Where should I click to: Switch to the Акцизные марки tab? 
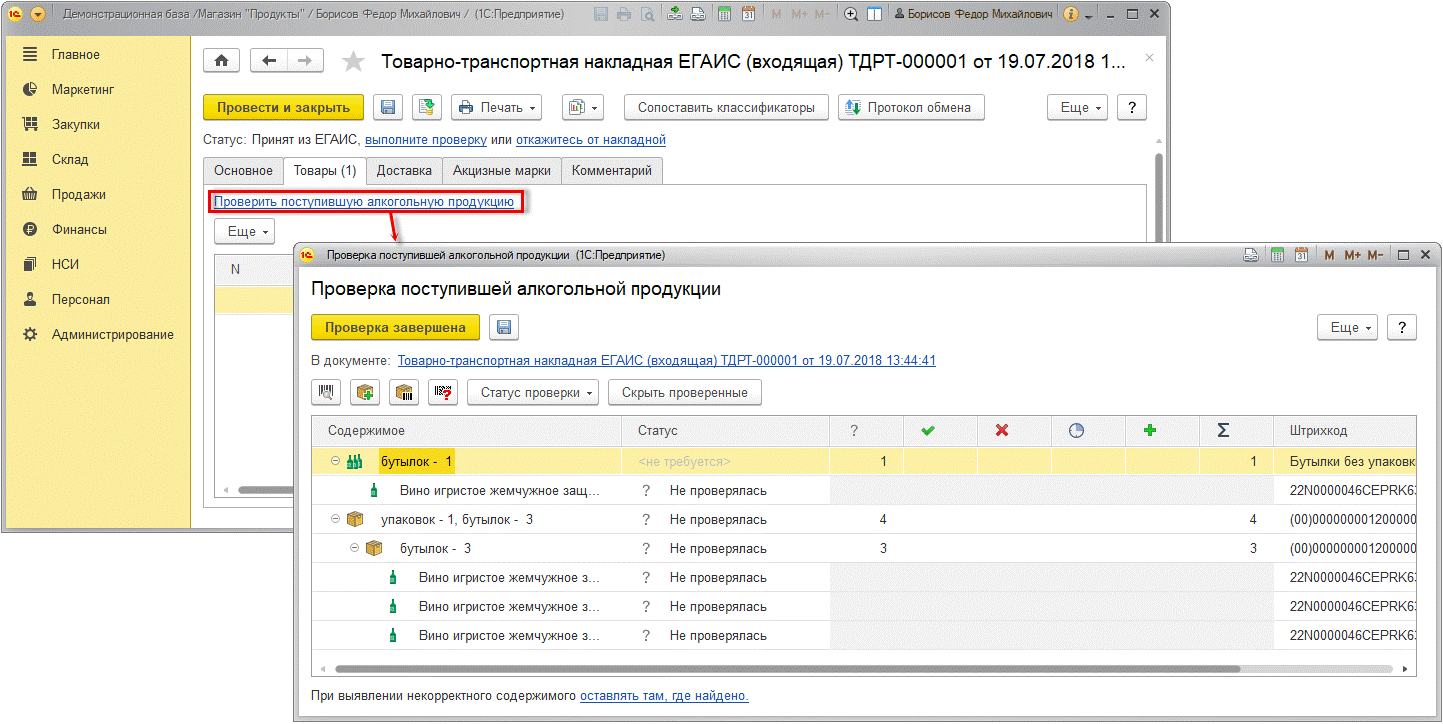tap(502, 171)
